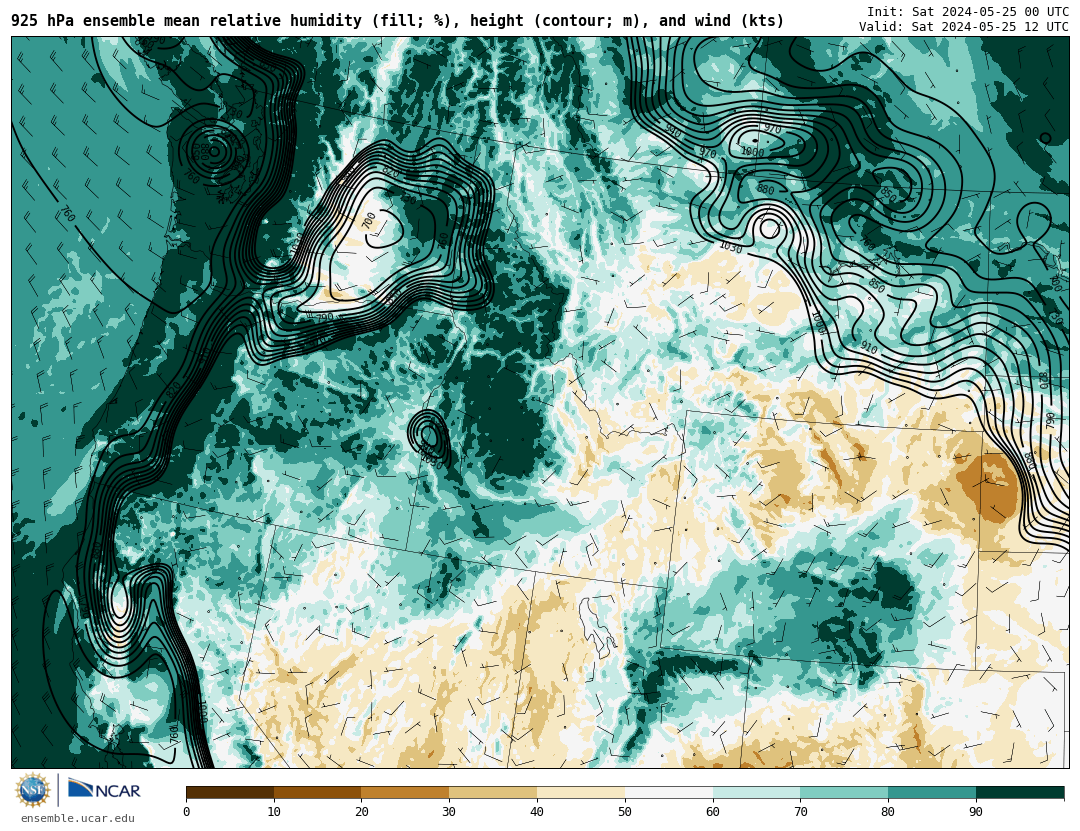
Task: Click the "910" height contour label
Action: coord(869,349)
